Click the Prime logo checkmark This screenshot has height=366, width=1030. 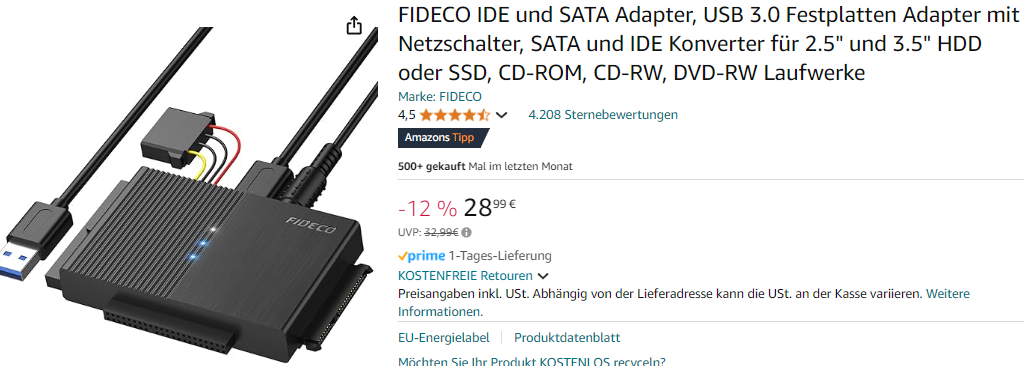click(x=403, y=256)
